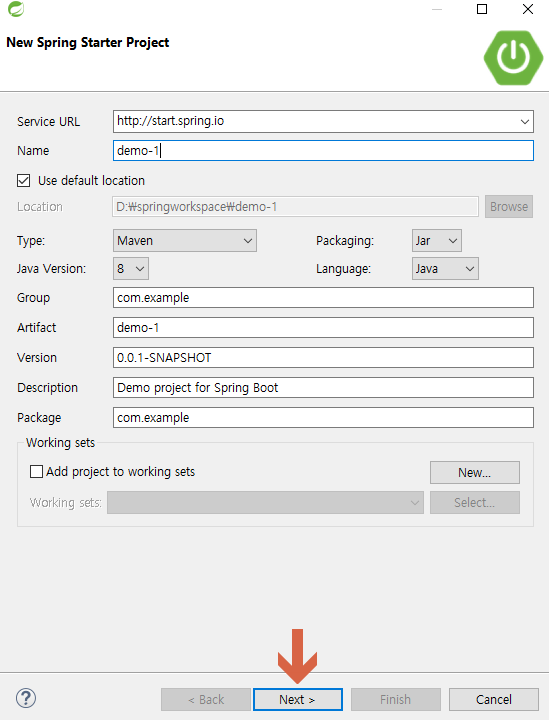This screenshot has width=549, height=720.
Task: Click the "Working sets" group label
Action: pyautogui.click(x=60, y=443)
